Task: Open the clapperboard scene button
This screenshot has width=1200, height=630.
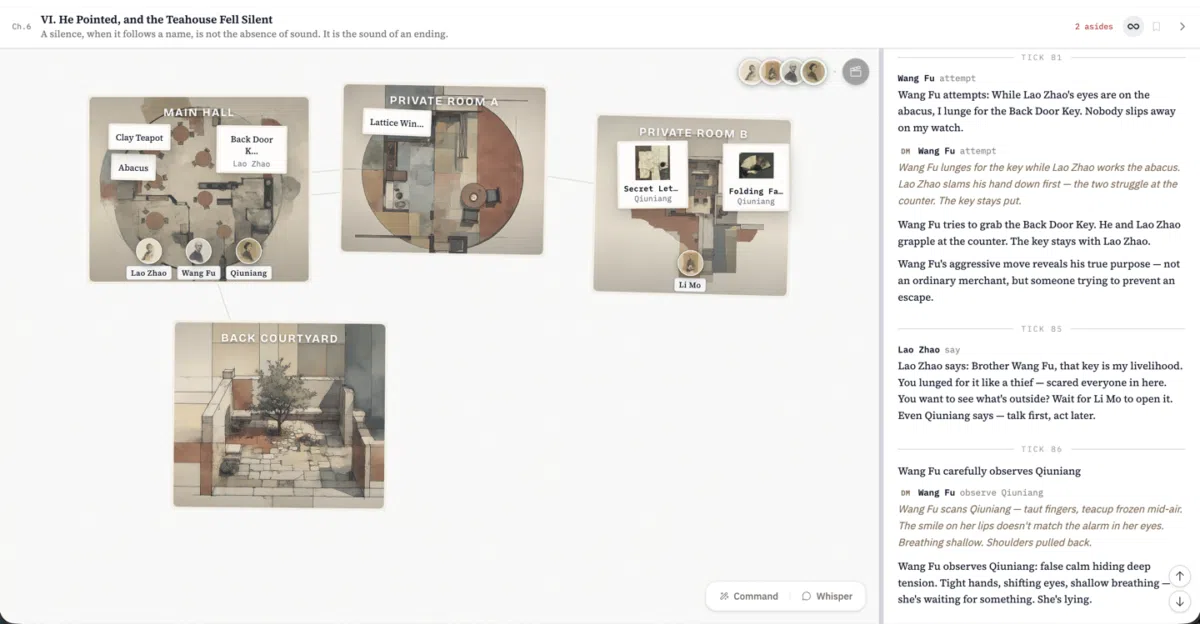Action: (x=856, y=71)
